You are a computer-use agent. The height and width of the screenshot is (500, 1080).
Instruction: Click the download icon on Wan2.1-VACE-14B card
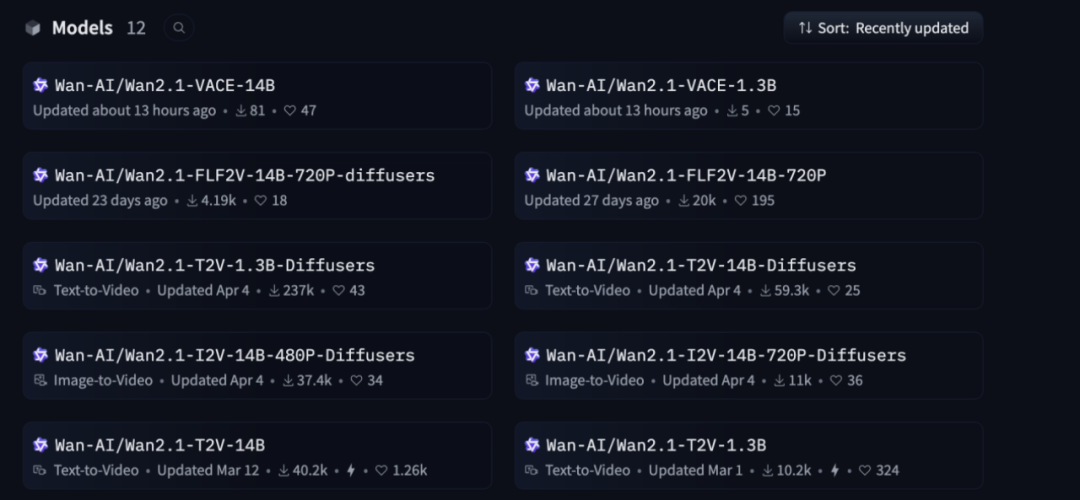(x=241, y=111)
